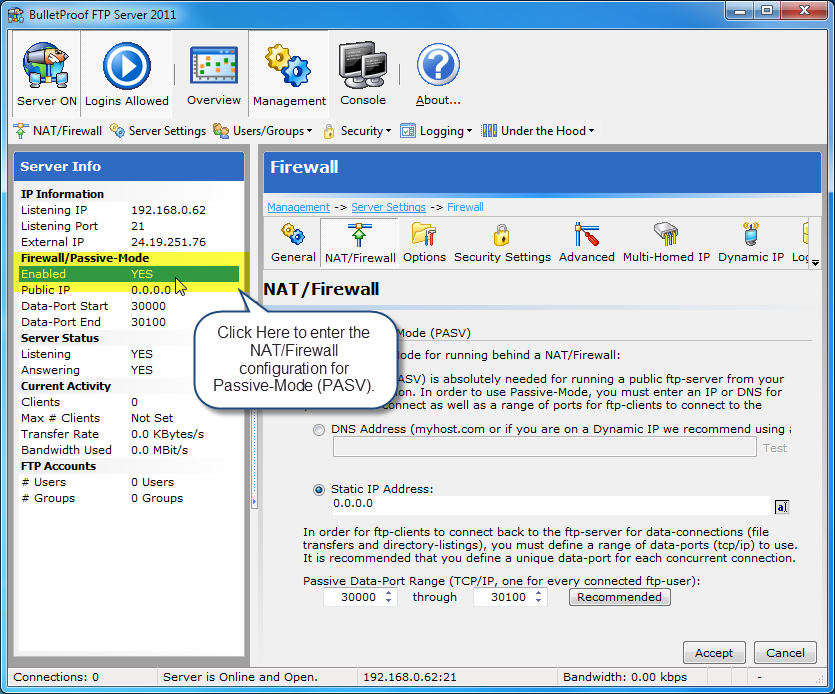Click the External IP 24.19.251.76 row
The width and height of the screenshot is (835, 694).
pyautogui.click(x=129, y=242)
